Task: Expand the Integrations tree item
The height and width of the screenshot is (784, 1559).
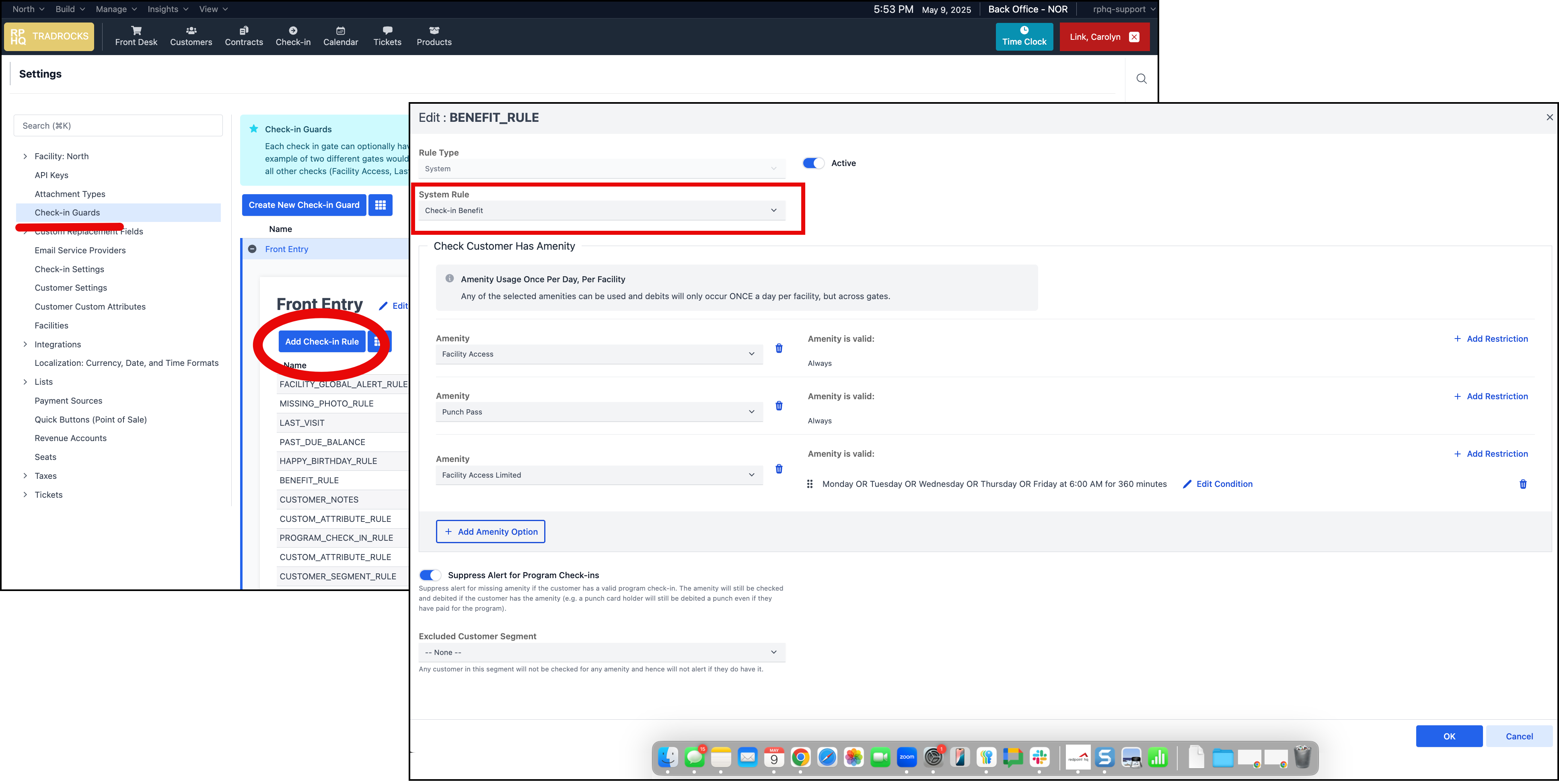Action: click(x=25, y=344)
